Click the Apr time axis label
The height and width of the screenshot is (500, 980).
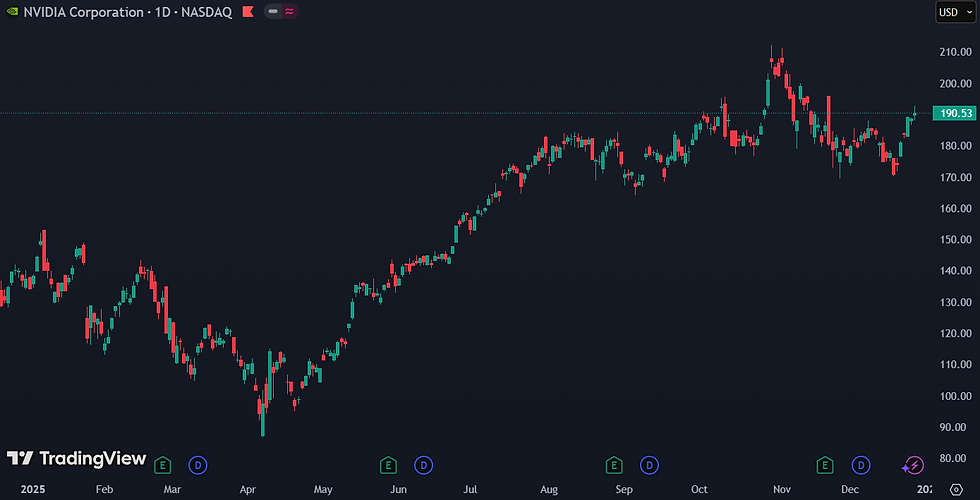pyautogui.click(x=248, y=489)
